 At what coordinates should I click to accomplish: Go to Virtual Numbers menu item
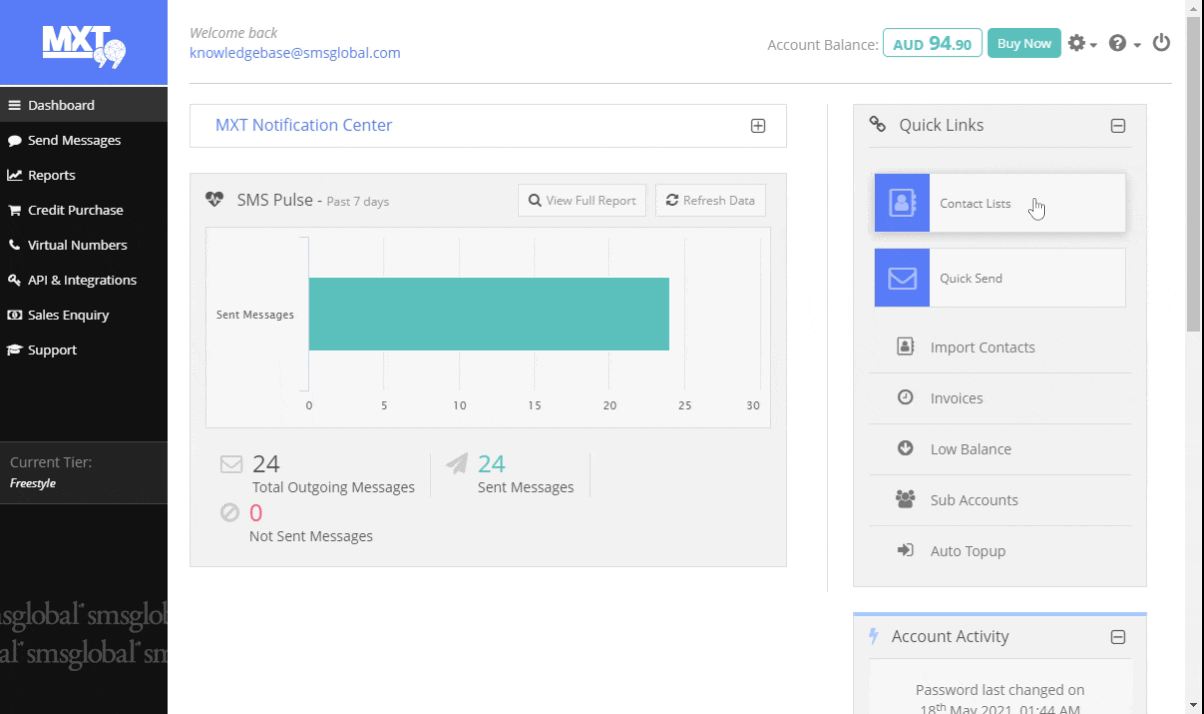click(77, 245)
